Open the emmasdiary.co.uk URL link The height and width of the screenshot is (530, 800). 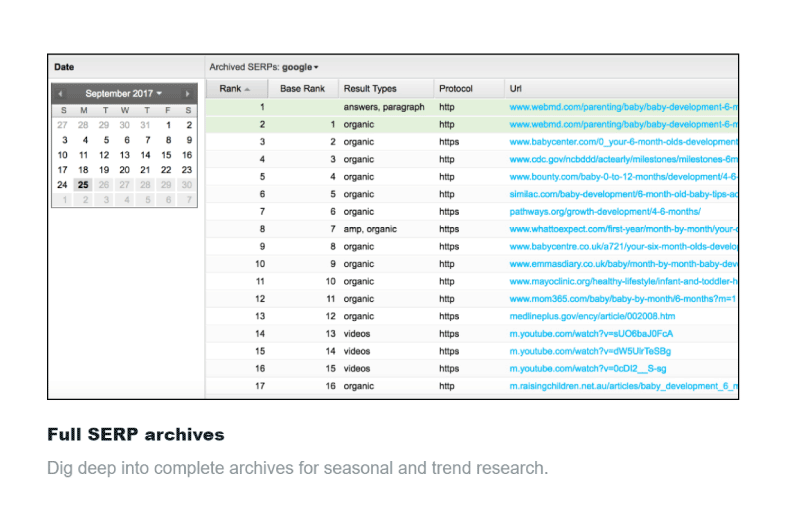[x=623, y=264]
